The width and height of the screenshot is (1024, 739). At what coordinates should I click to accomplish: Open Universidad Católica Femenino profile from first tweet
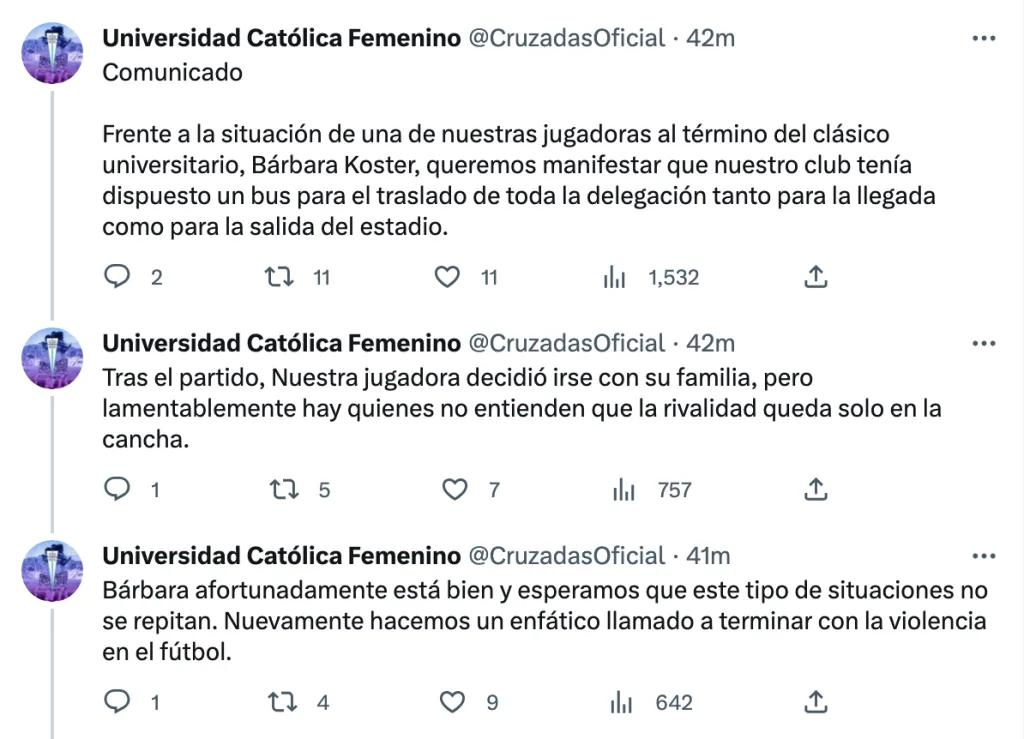click(x=281, y=39)
